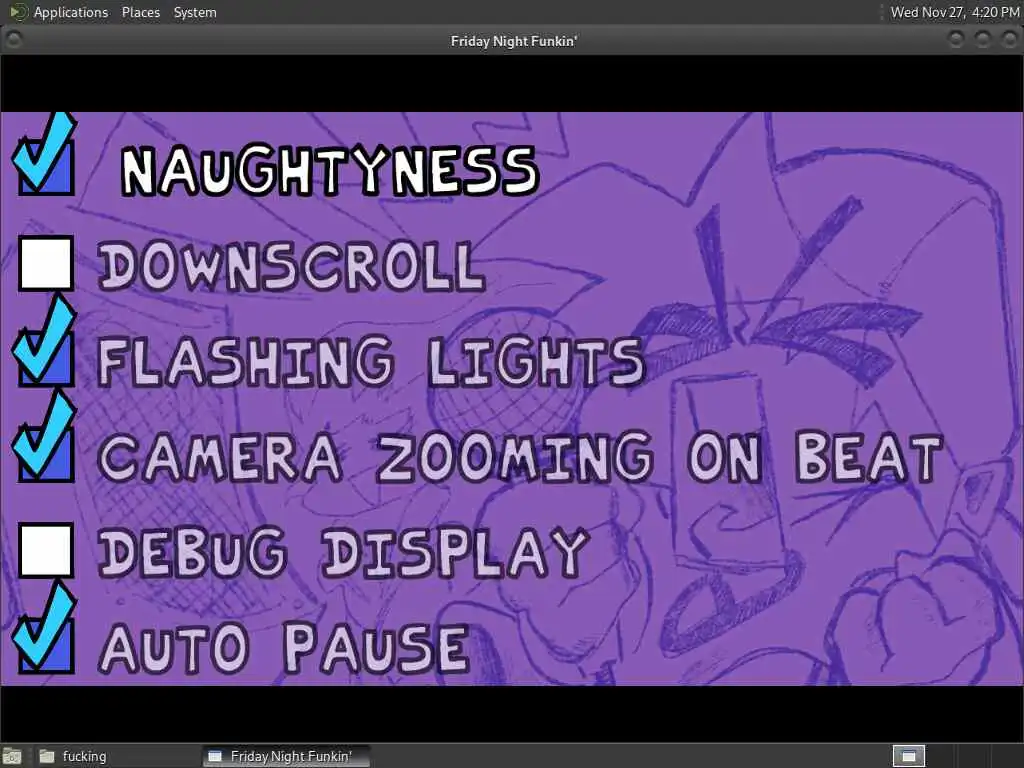Enable the Debug Display checkbox
This screenshot has height=768, width=1024.
tap(46, 550)
